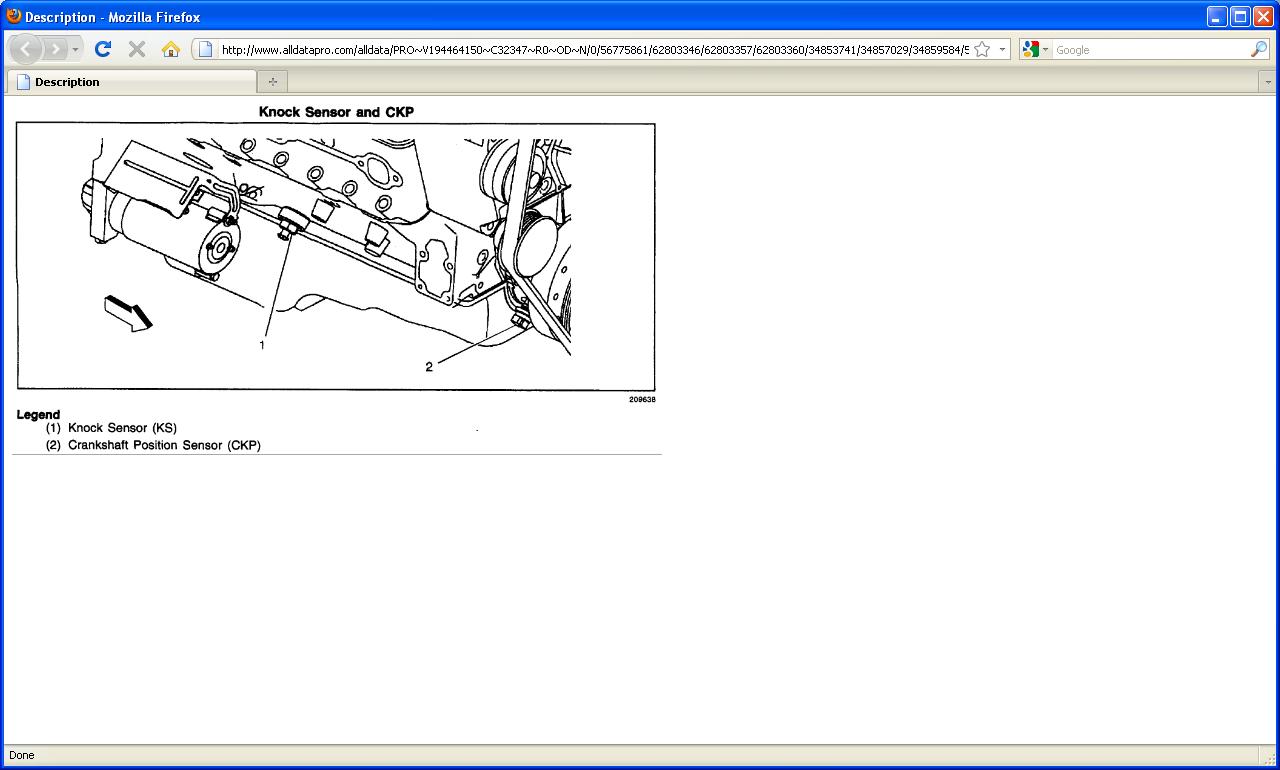
Task: Click the page identity icon in address bar
Action: pyautogui.click(x=205, y=49)
